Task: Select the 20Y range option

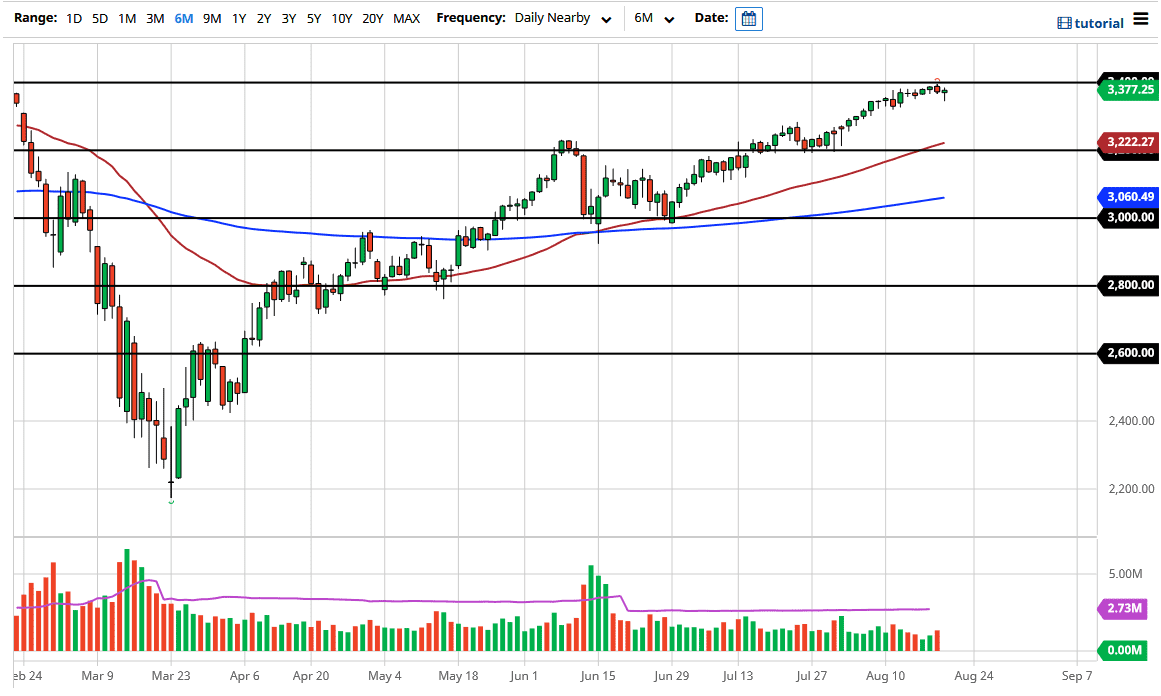Action: pos(371,18)
